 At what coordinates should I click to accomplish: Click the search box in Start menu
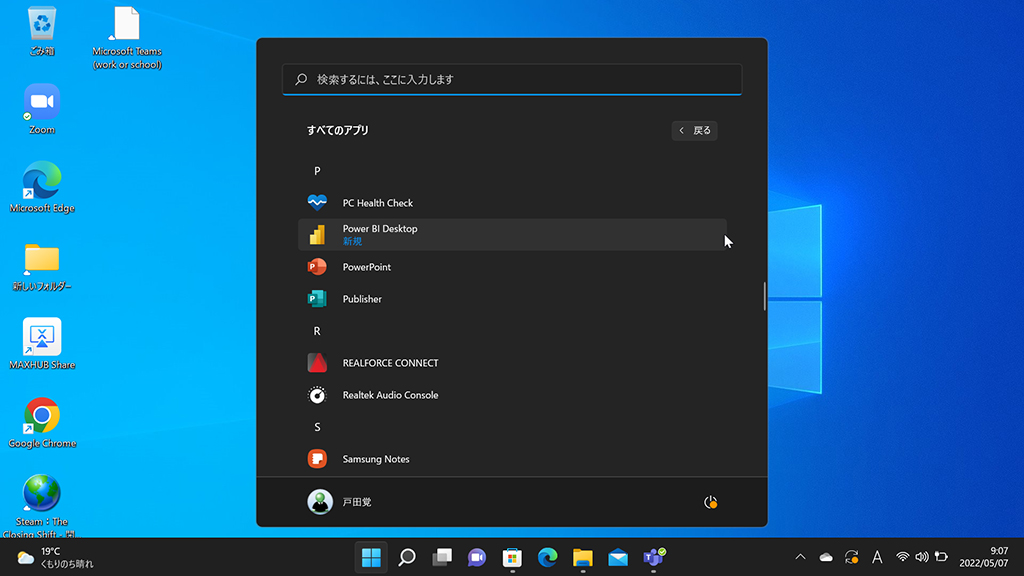click(512, 79)
